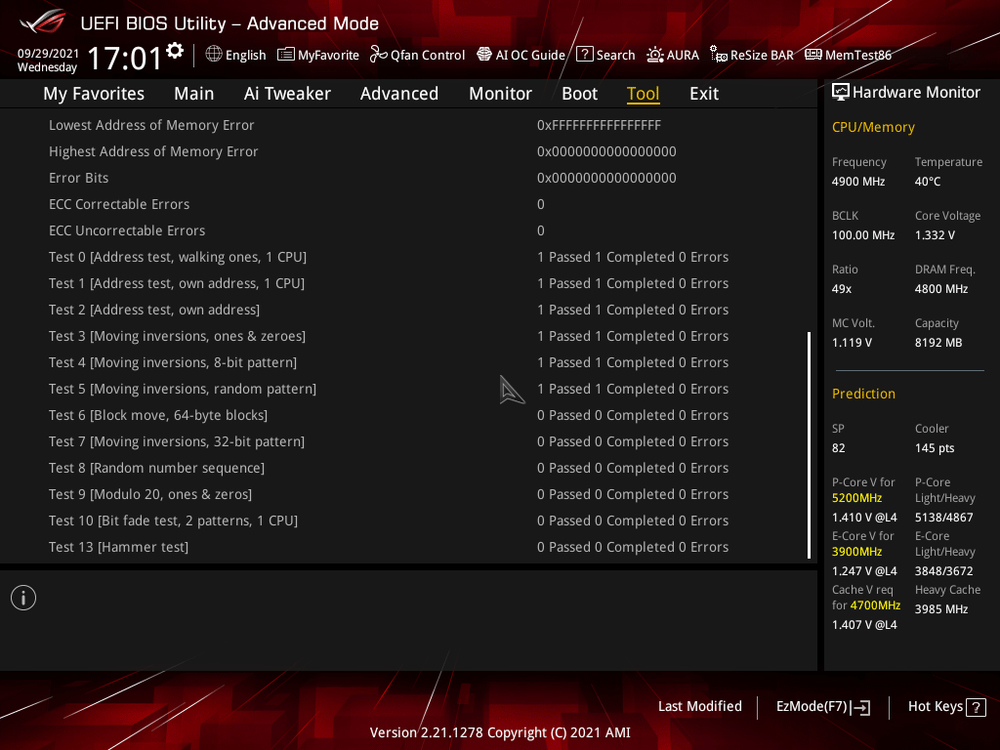Open MyFavorite list icon
Image resolution: width=1000 pixels, height=750 pixels.
click(286, 55)
